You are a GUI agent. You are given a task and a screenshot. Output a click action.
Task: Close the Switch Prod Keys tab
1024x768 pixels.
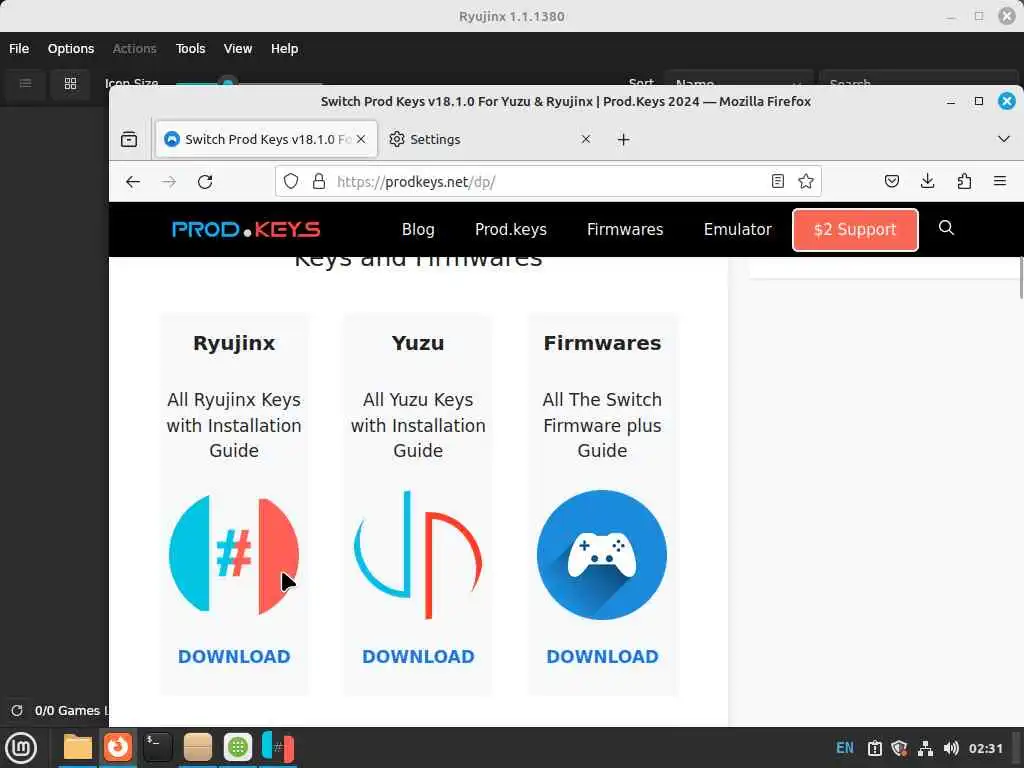pyautogui.click(x=361, y=139)
